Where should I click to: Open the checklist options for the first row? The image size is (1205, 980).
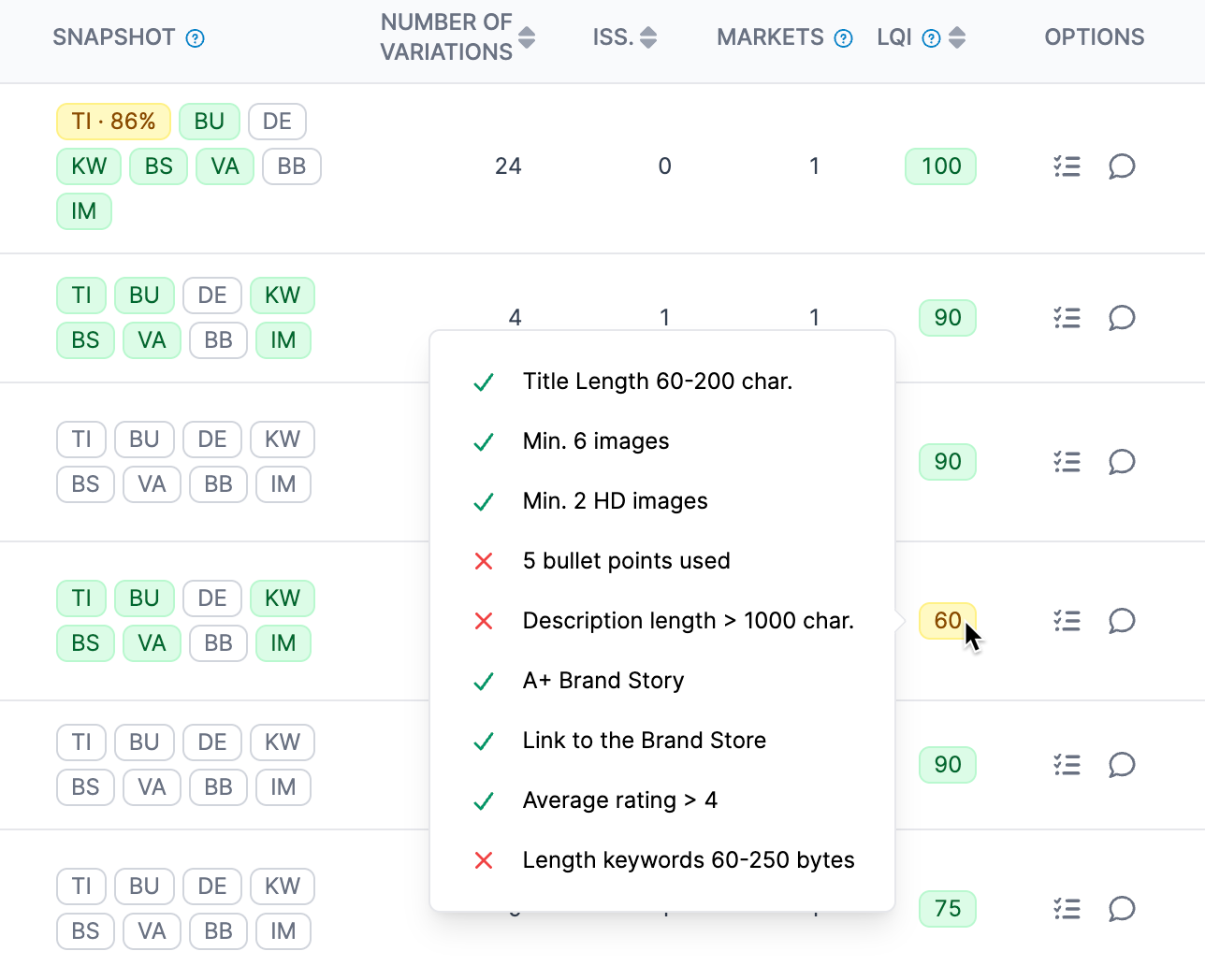pos(1067,166)
